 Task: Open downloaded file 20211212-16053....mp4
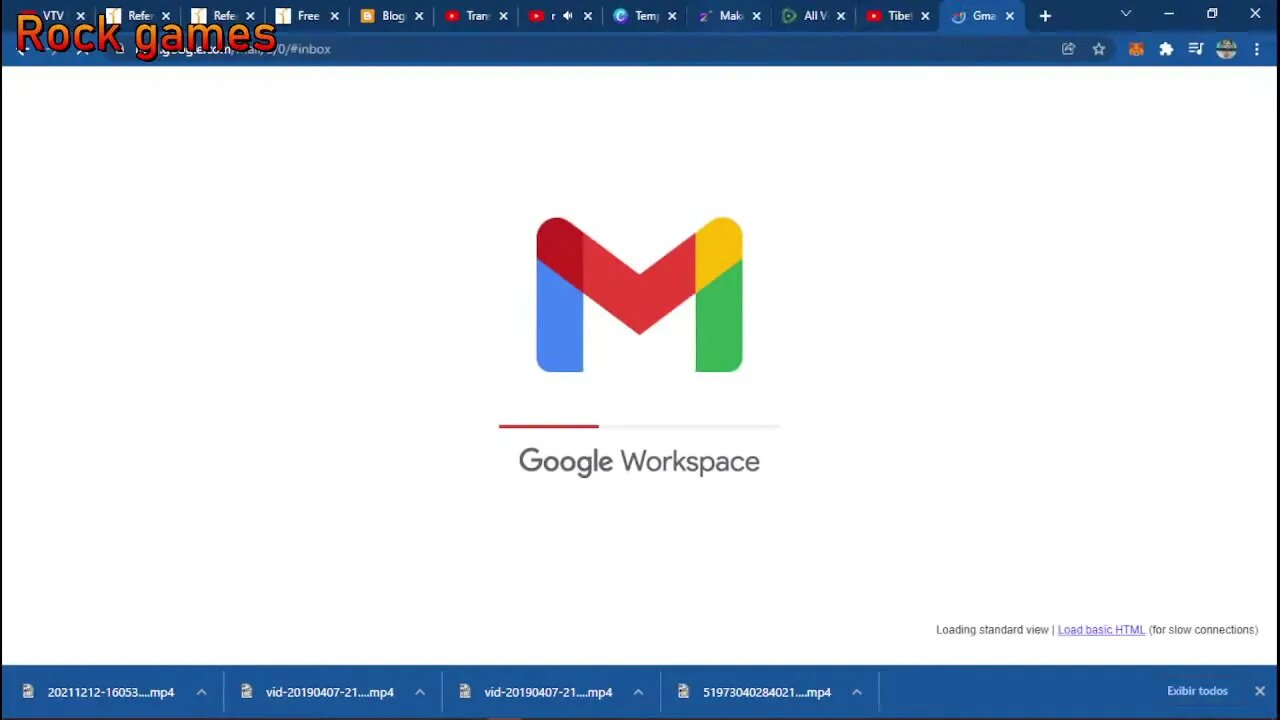pyautogui.click(x=110, y=692)
